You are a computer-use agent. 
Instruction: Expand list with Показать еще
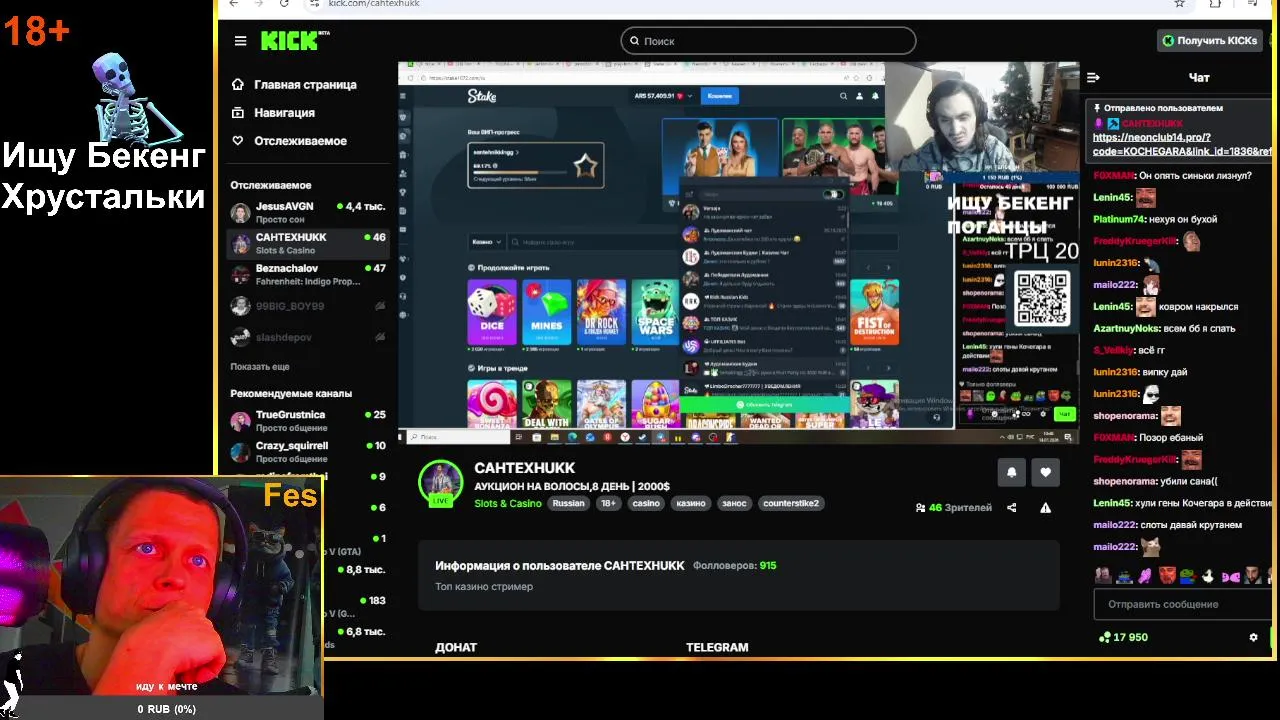click(x=259, y=367)
